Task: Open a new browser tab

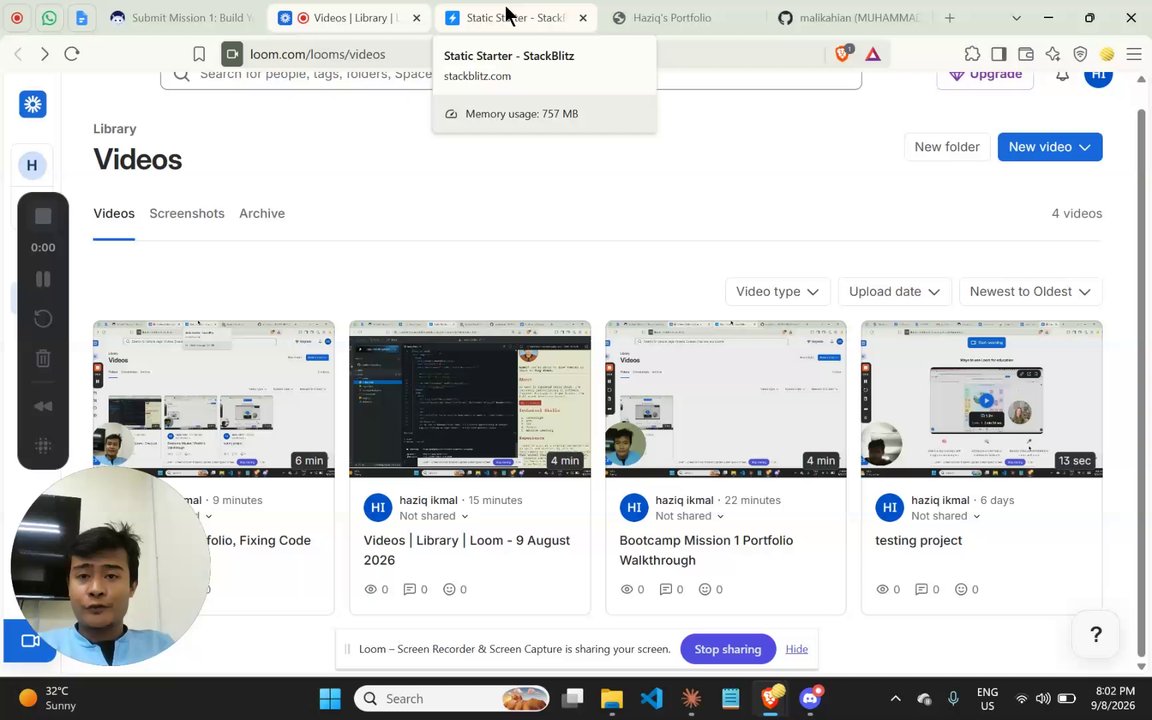Action: tap(949, 18)
